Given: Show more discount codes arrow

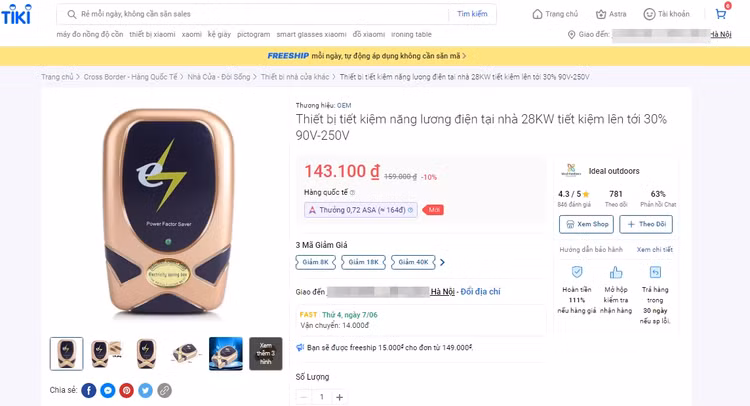Looking at the screenshot, I should 442,262.
